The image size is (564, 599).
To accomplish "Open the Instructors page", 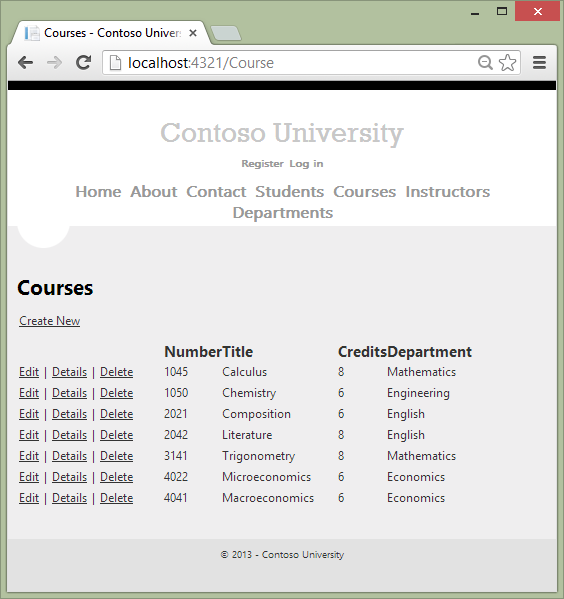I will 447,192.
